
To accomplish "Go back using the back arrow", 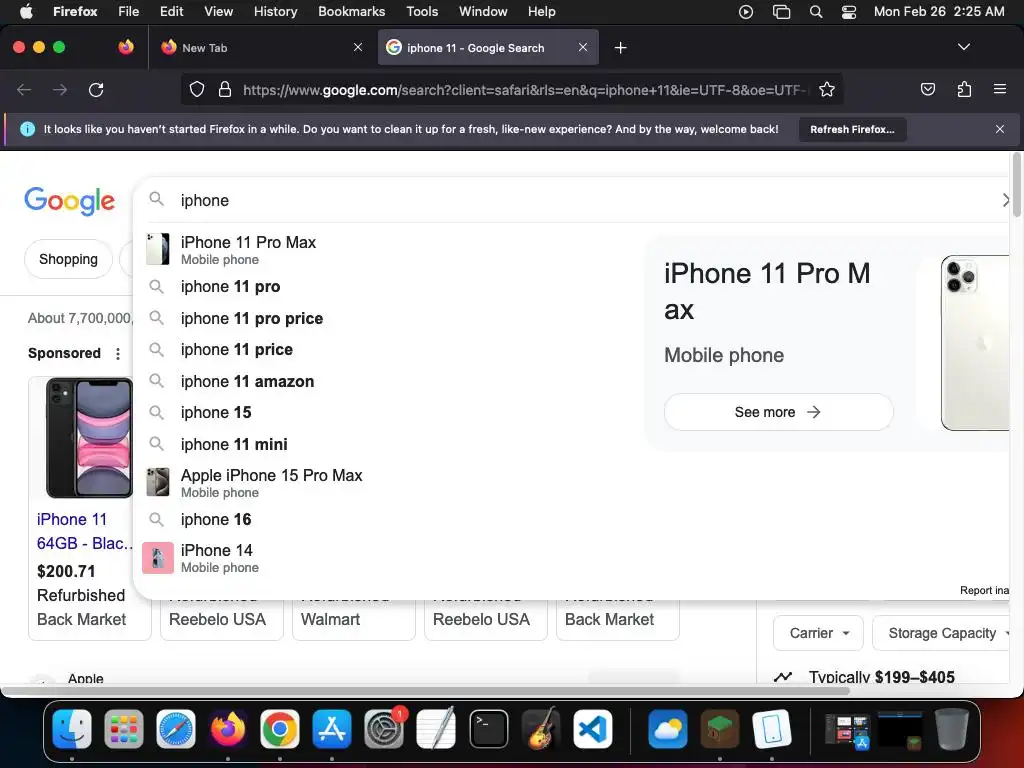I will 24,89.
